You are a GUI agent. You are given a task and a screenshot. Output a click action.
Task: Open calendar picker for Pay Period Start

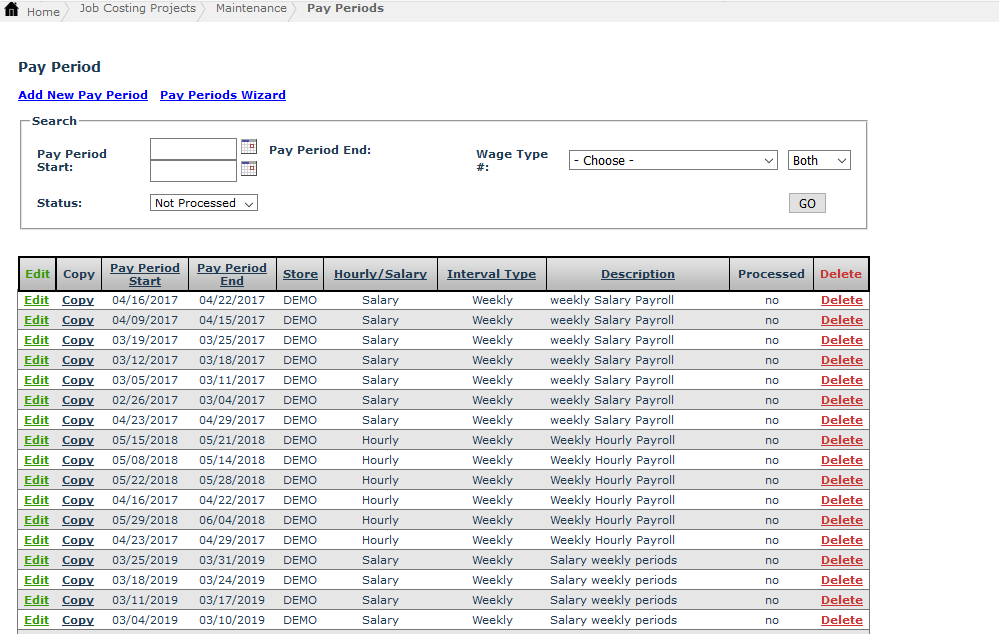coord(249,147)
